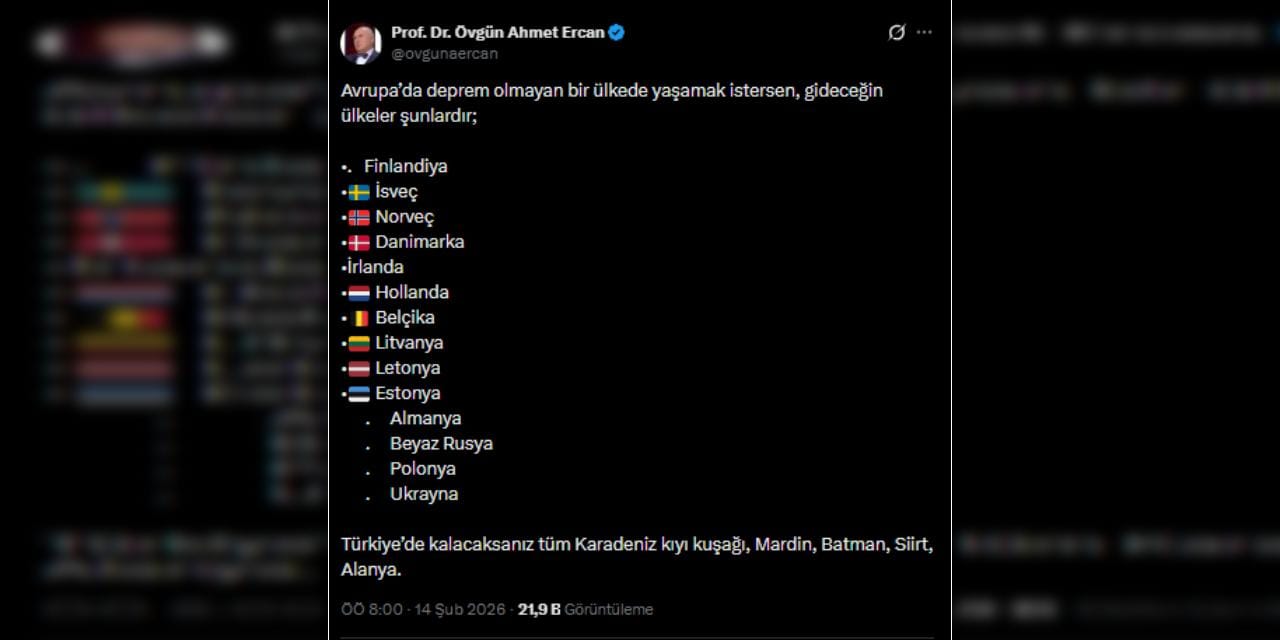Open the ÖÖ 8:00 · 14 Şub 2026 timestamp

coord(423,609)
